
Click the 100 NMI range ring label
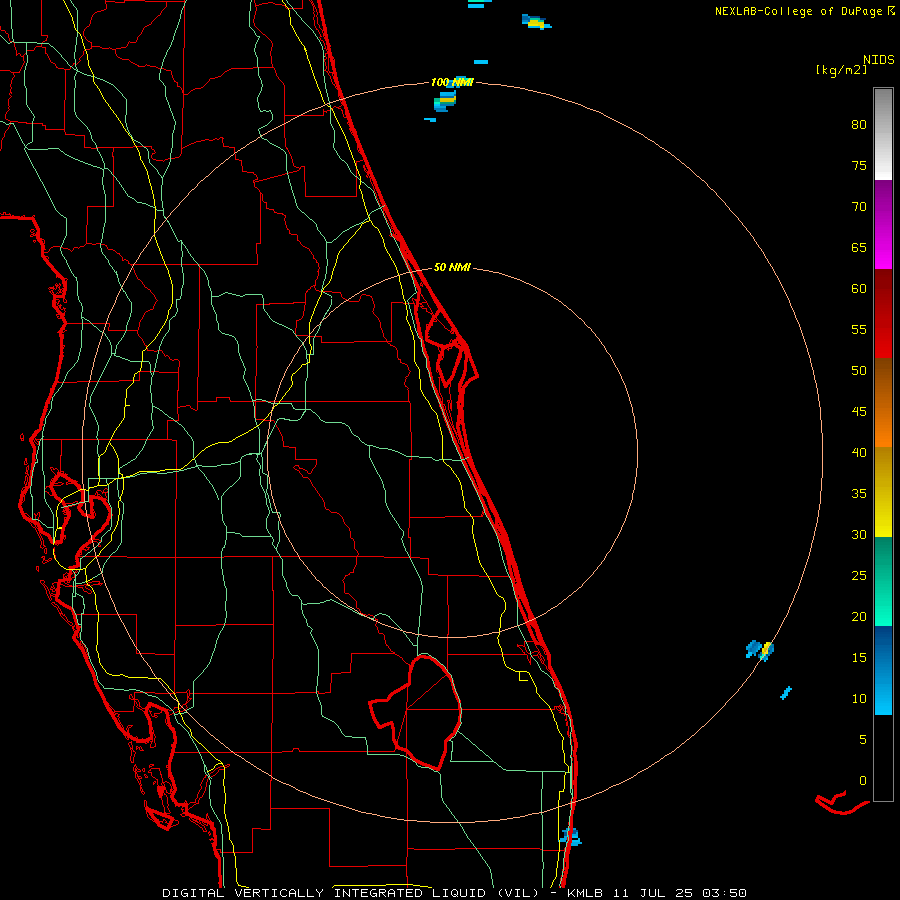[452, 82]
